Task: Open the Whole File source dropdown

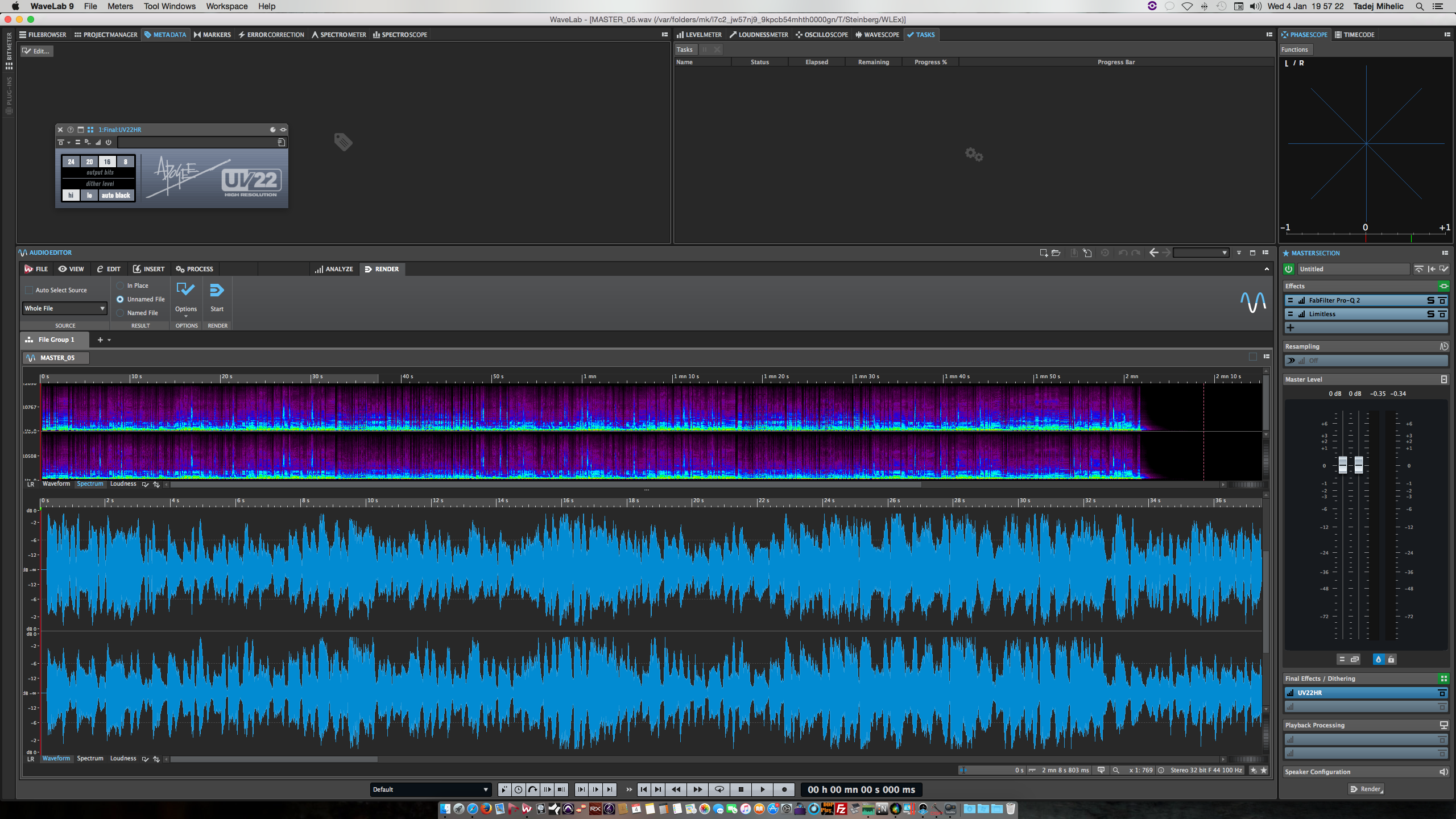Action: (65, 308)
